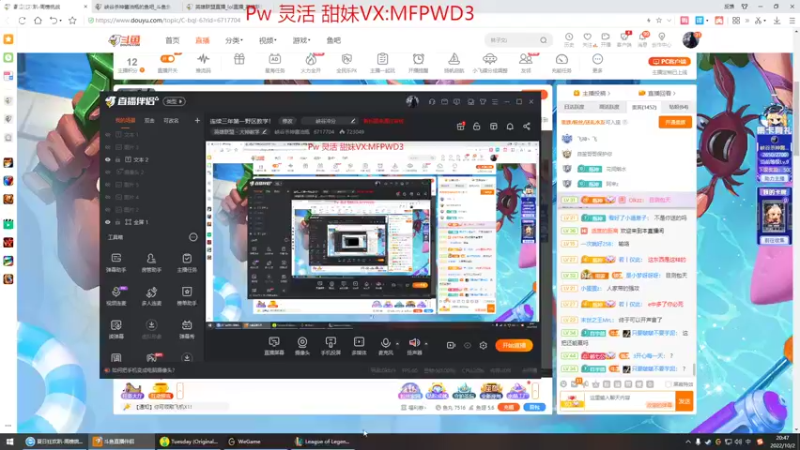Open the 历史 history clock icon in Douyu header
The width and height of the screenshot is (800, 450).
[x=568, y=39]
